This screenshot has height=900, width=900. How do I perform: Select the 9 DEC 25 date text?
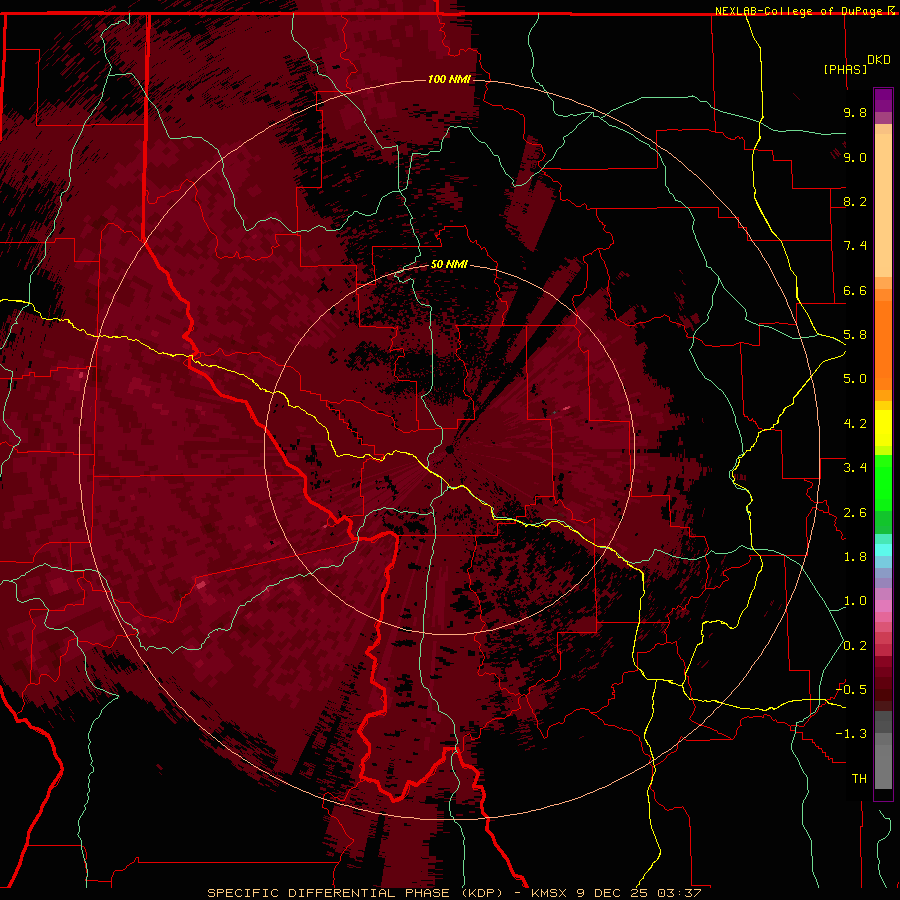(x=612, y=893)
